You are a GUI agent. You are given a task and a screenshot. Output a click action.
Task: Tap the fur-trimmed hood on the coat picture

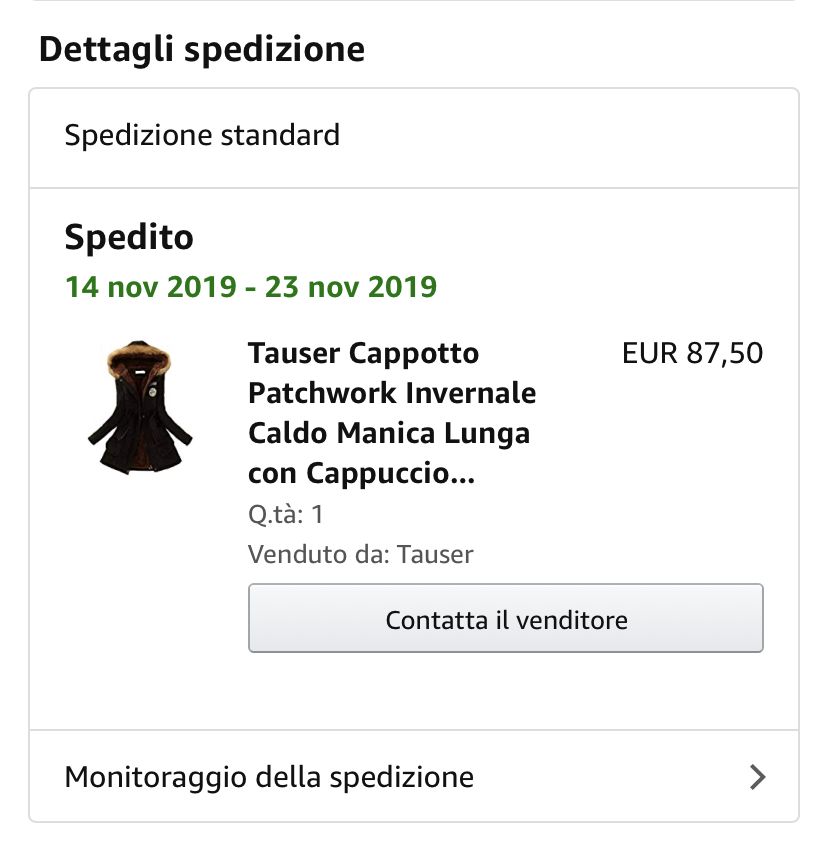139,358
